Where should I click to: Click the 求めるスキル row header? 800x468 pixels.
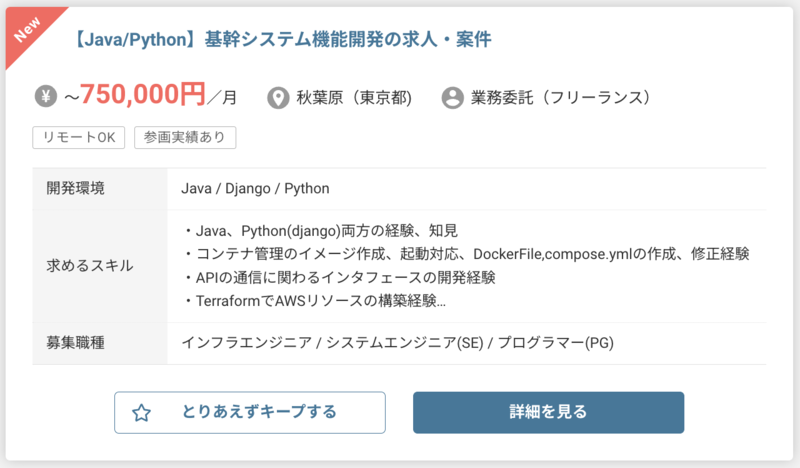(x=90, y=266)
